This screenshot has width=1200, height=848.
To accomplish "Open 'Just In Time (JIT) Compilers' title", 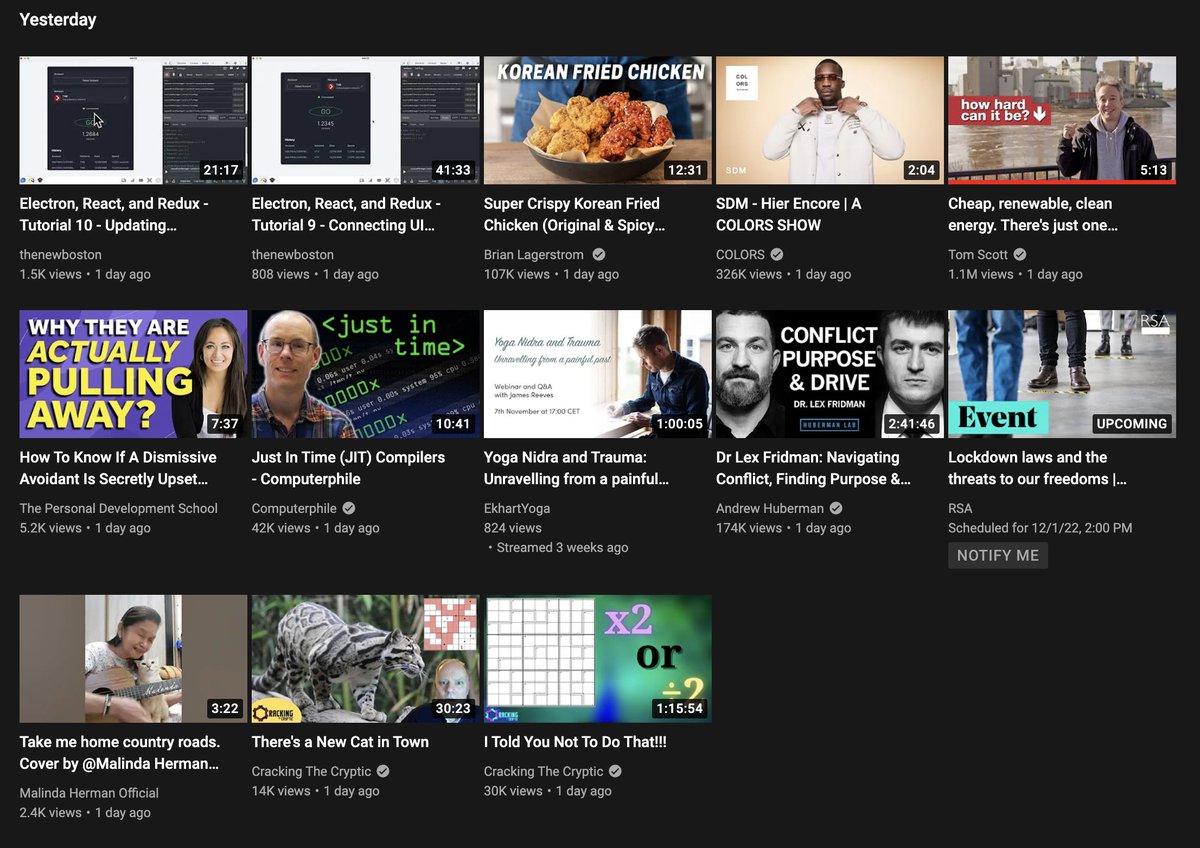I will pos(348,468).
